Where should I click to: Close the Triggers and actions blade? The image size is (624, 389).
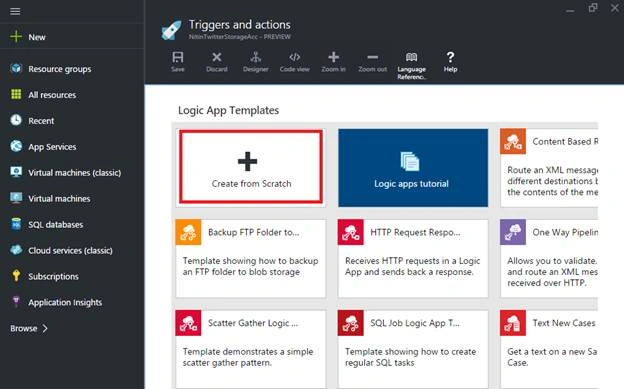click(615, 8)
